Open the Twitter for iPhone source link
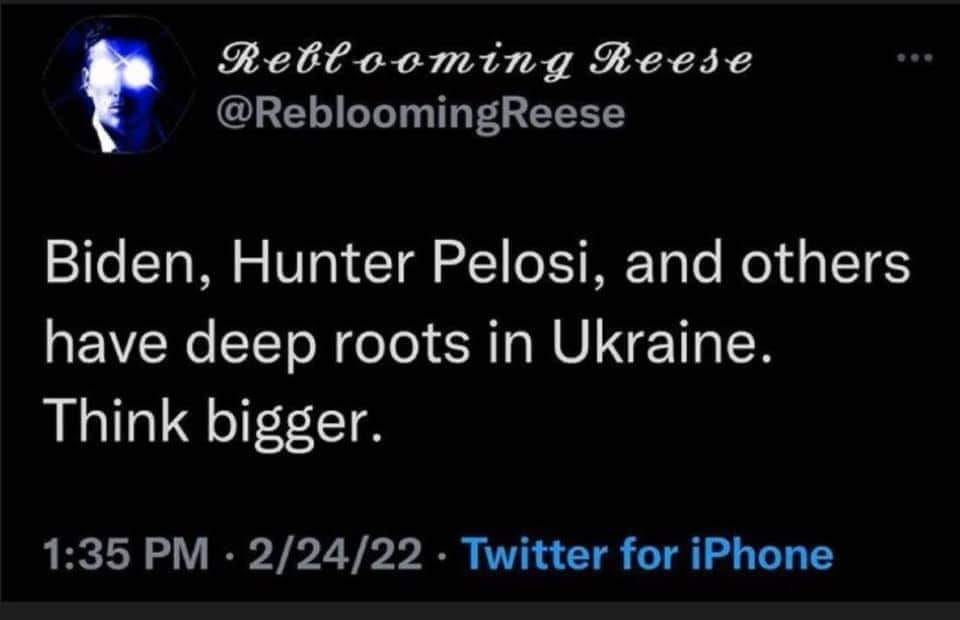960x620 pixels. click(x=649, y=553)
